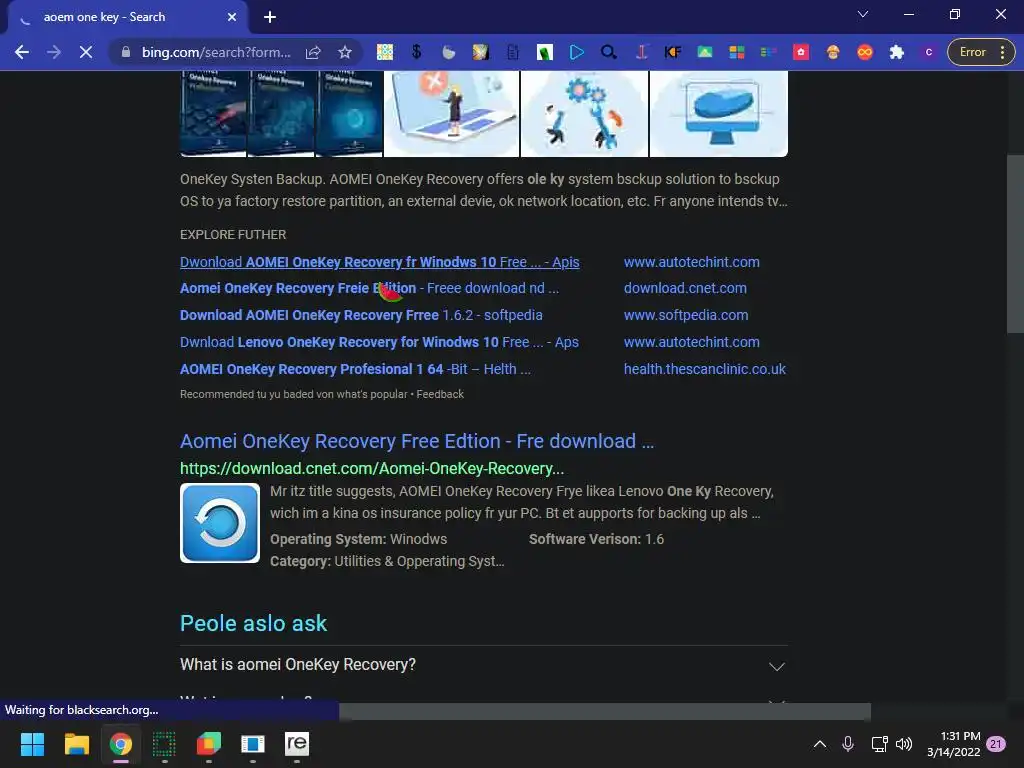Open File Explorer from the taskbar
Viewport: 1024px width, 768px height.
[76, 744]
